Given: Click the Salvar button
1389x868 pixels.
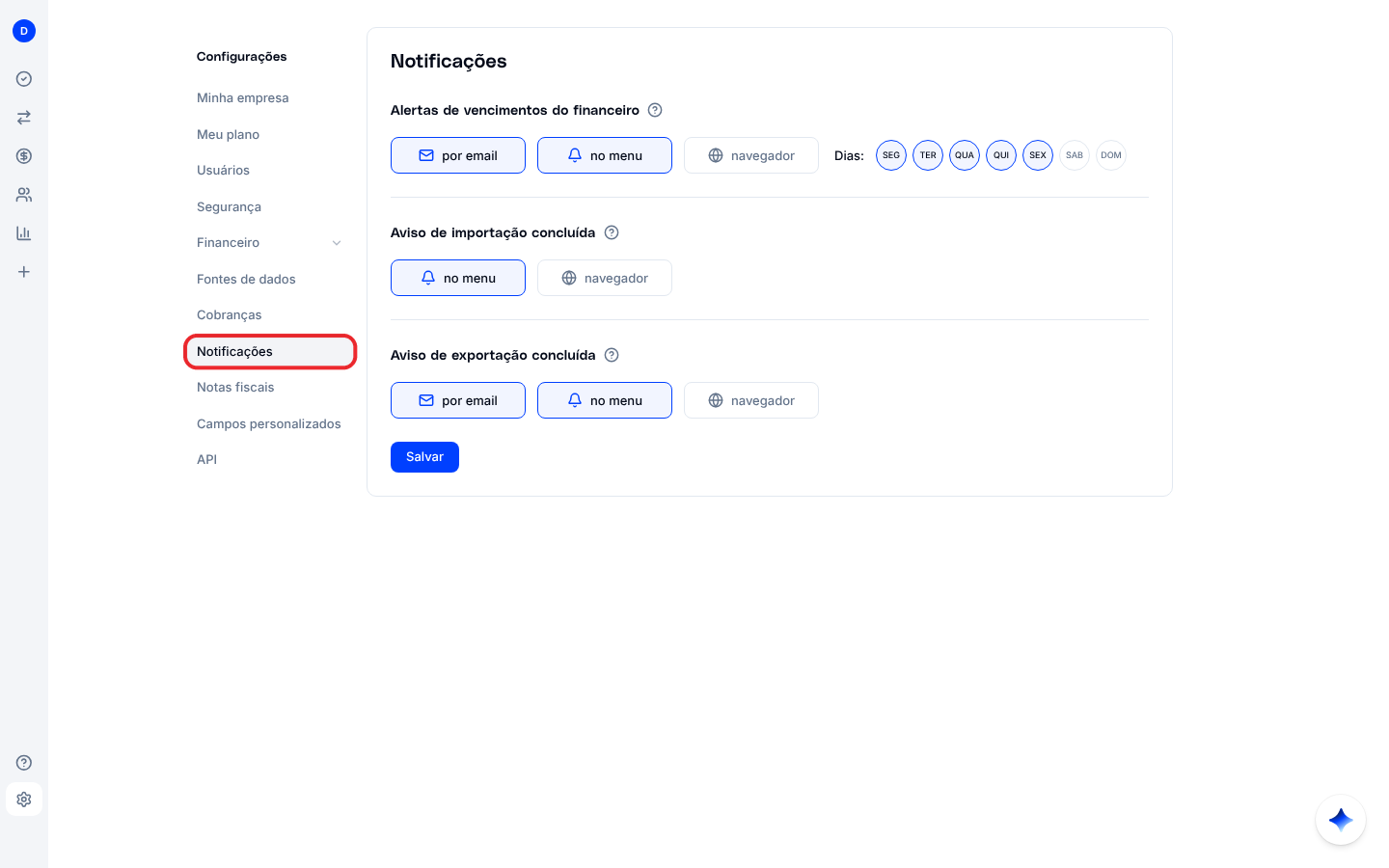Looking at the screenshot, I should 424,457.
